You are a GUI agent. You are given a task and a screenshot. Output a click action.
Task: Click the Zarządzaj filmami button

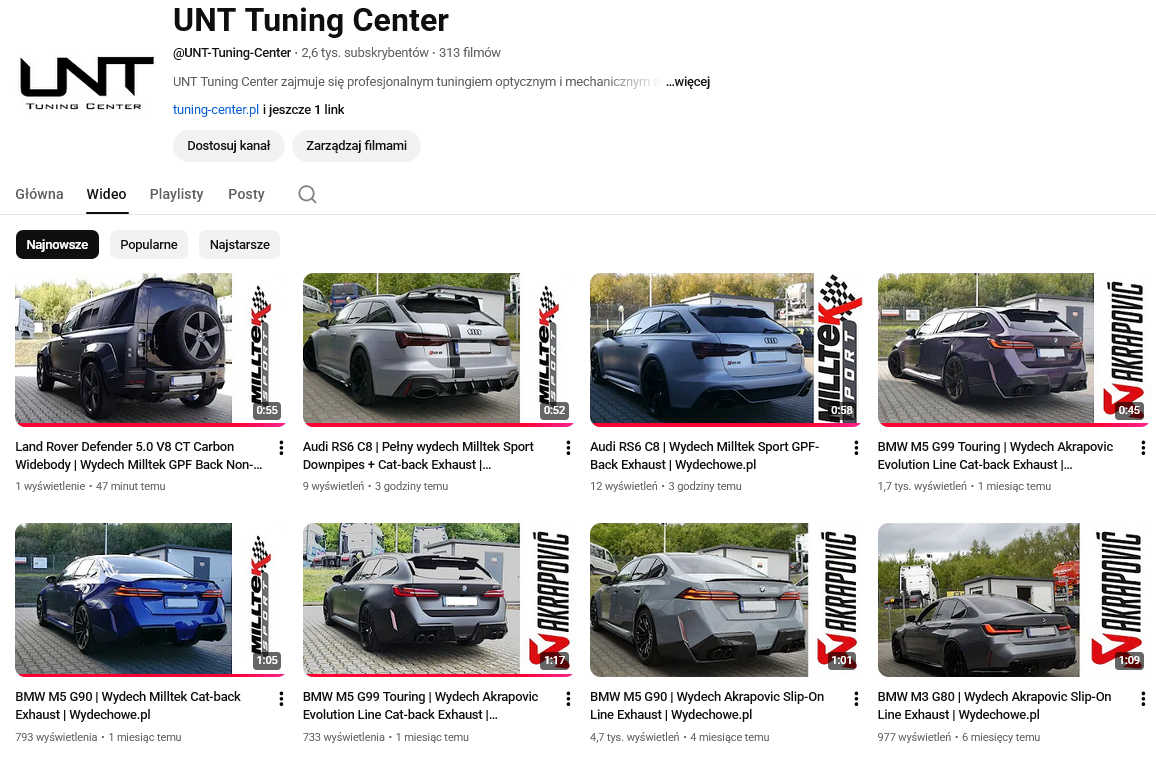tap(356, 145)
